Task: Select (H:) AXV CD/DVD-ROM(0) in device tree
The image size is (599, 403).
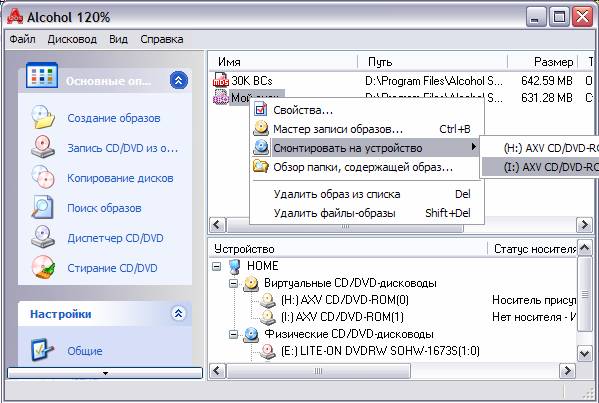Action: [345, 300]
